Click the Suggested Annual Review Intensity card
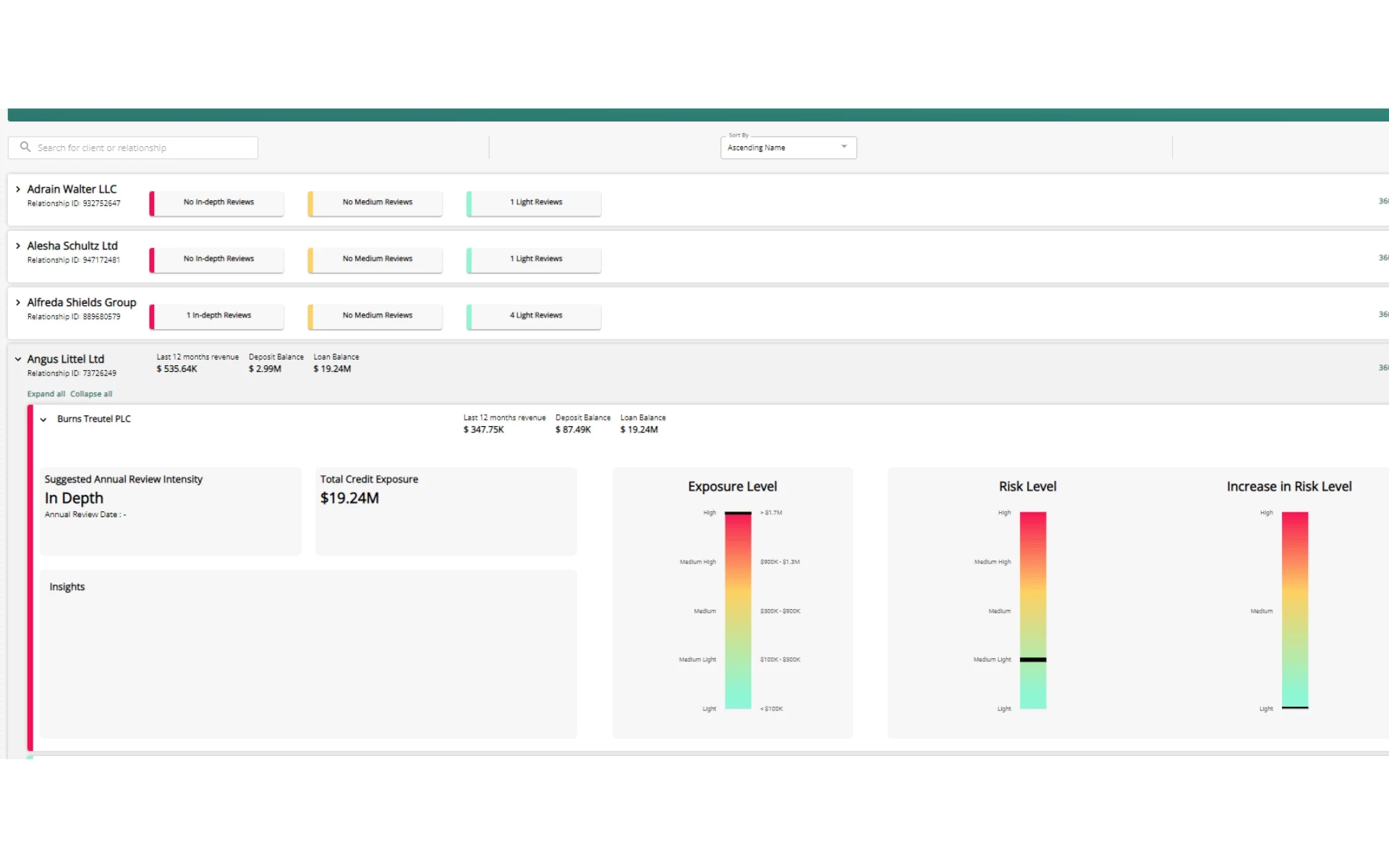1389x868 pixels. point(171,511)
